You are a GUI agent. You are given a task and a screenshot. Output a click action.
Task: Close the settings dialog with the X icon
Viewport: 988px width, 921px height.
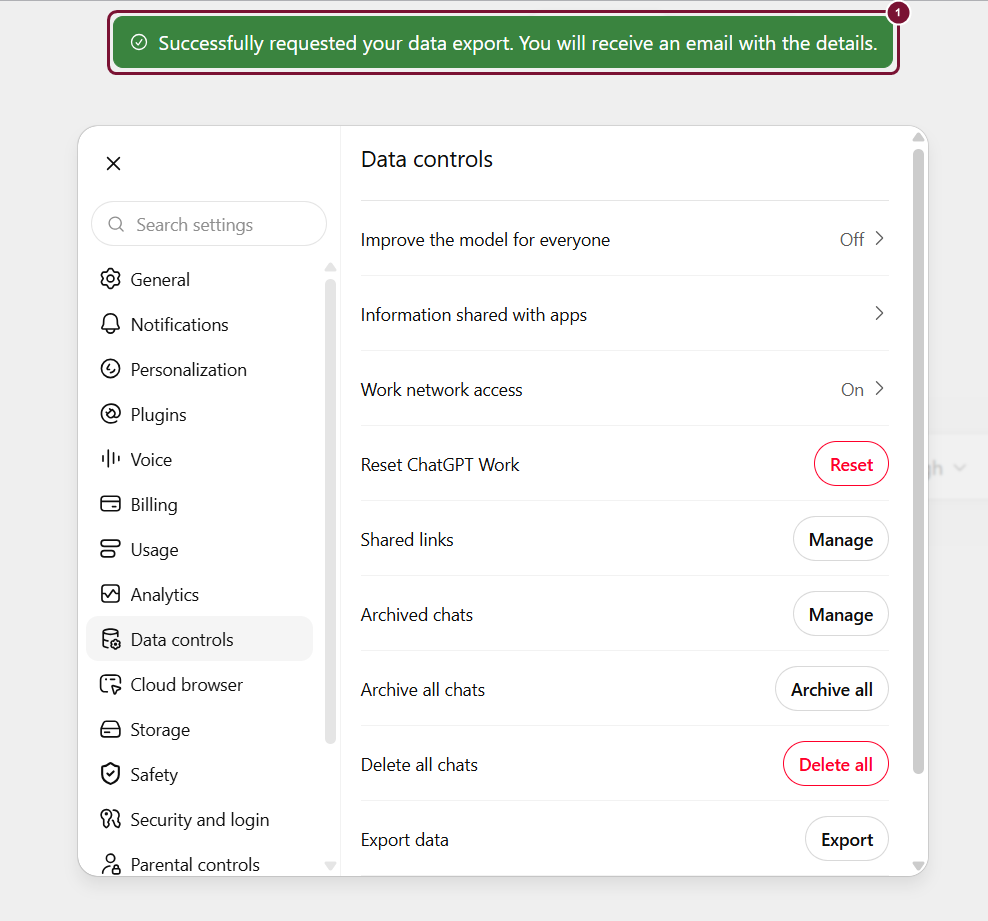pyautogui.click(x=113, y=164)
